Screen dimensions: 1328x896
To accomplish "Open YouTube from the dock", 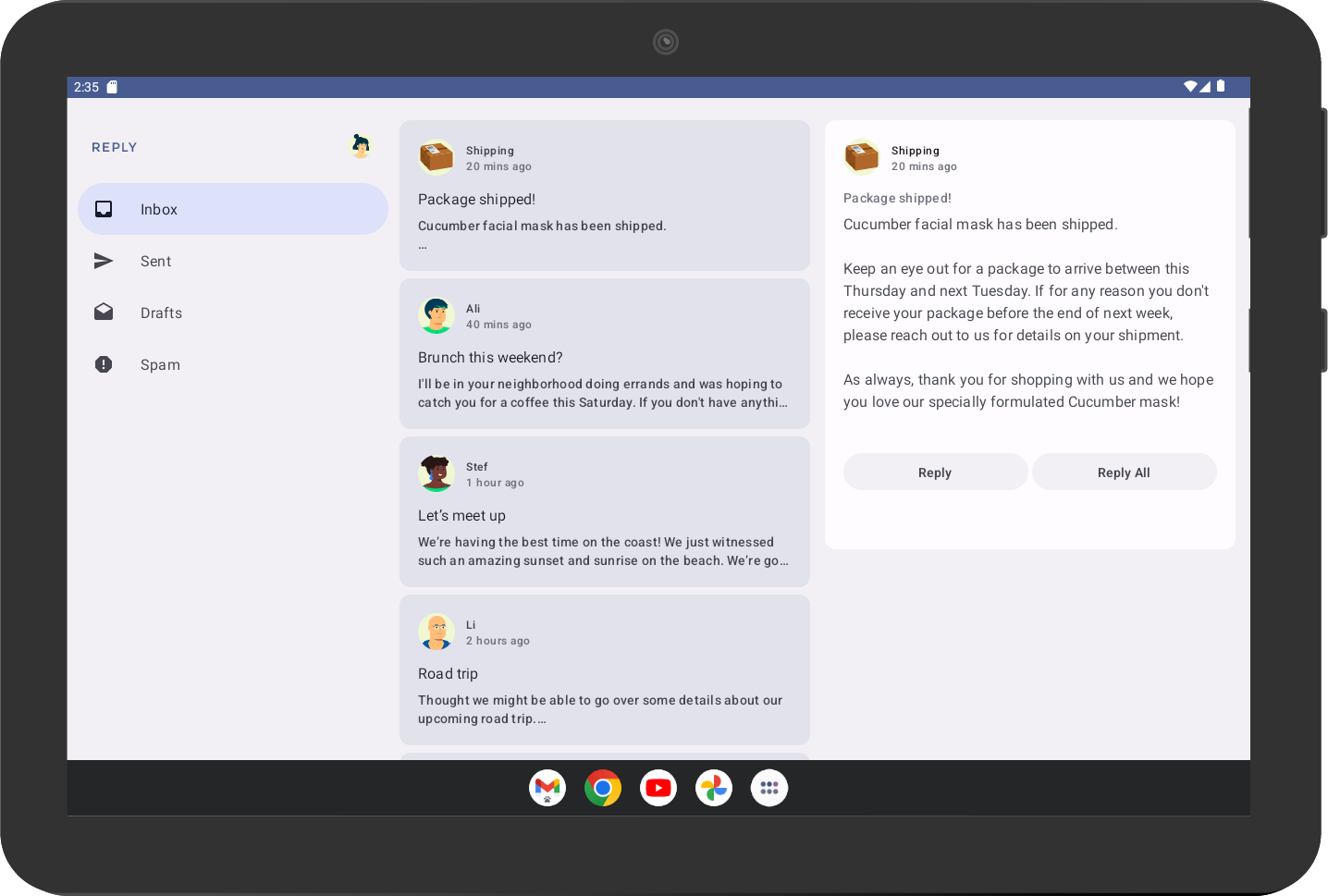I will tap(658, 787).
